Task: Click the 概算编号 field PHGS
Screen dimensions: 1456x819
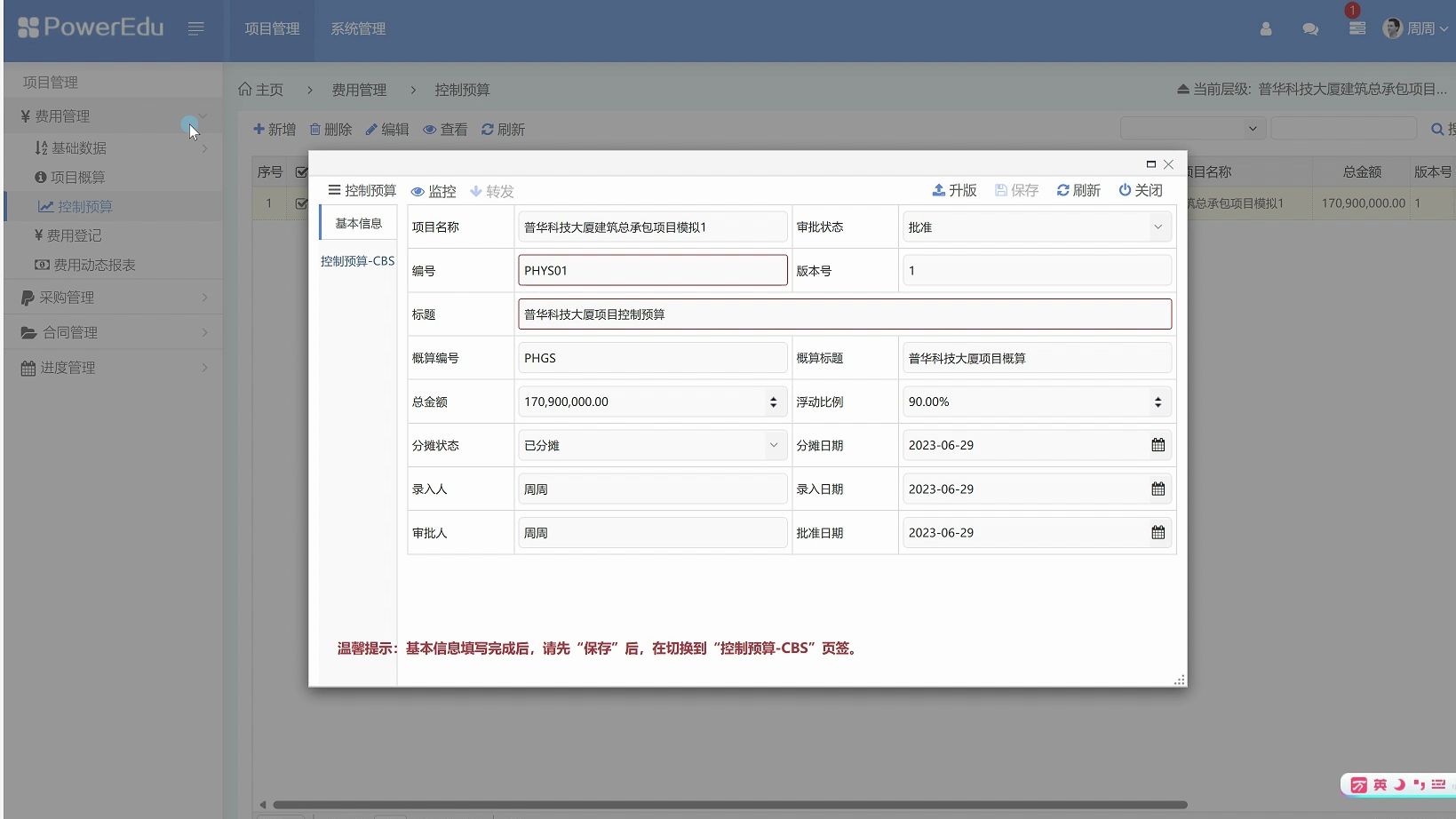Action: [652, 358]
